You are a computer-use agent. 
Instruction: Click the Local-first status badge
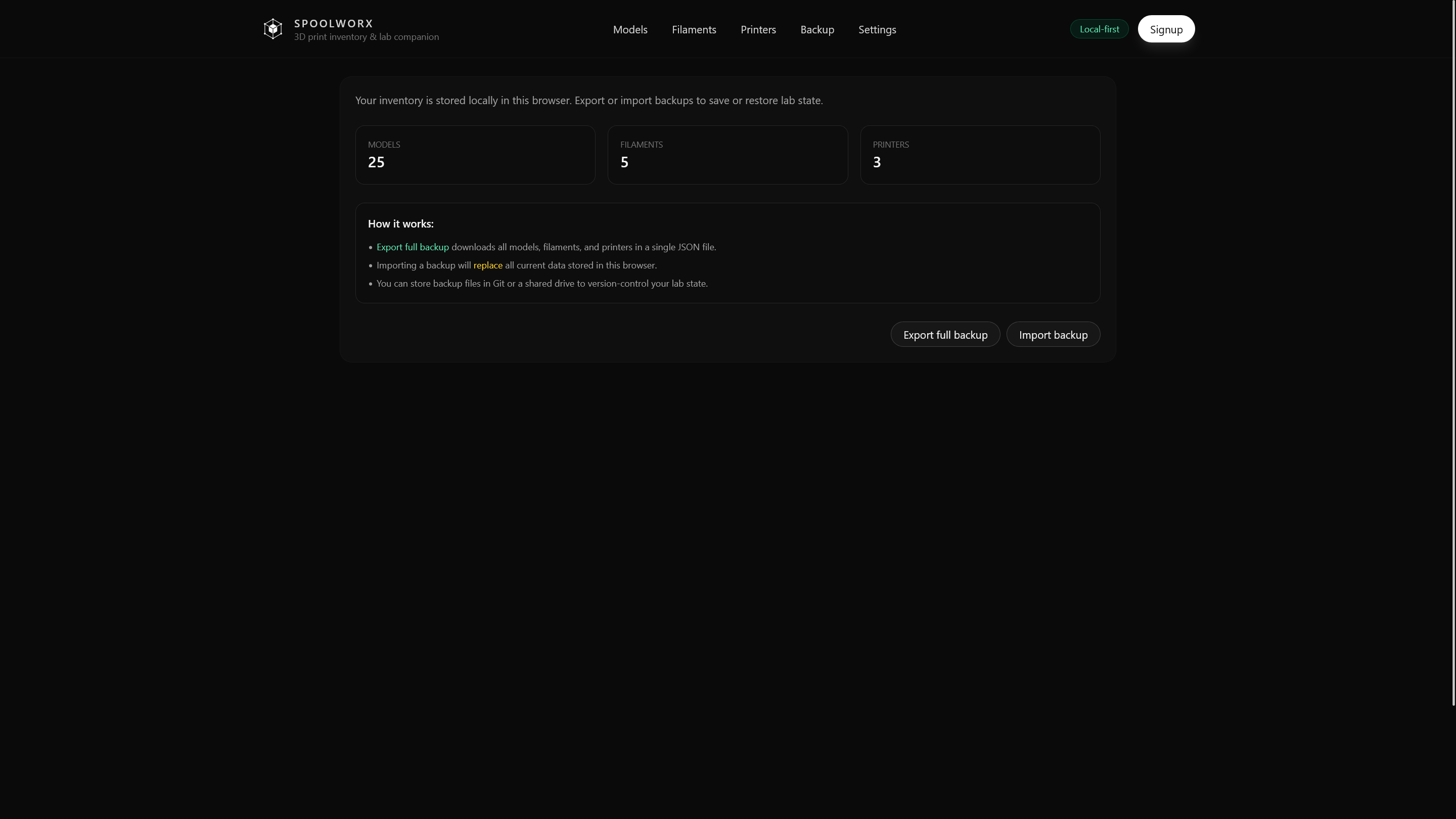pos(1099,29)
